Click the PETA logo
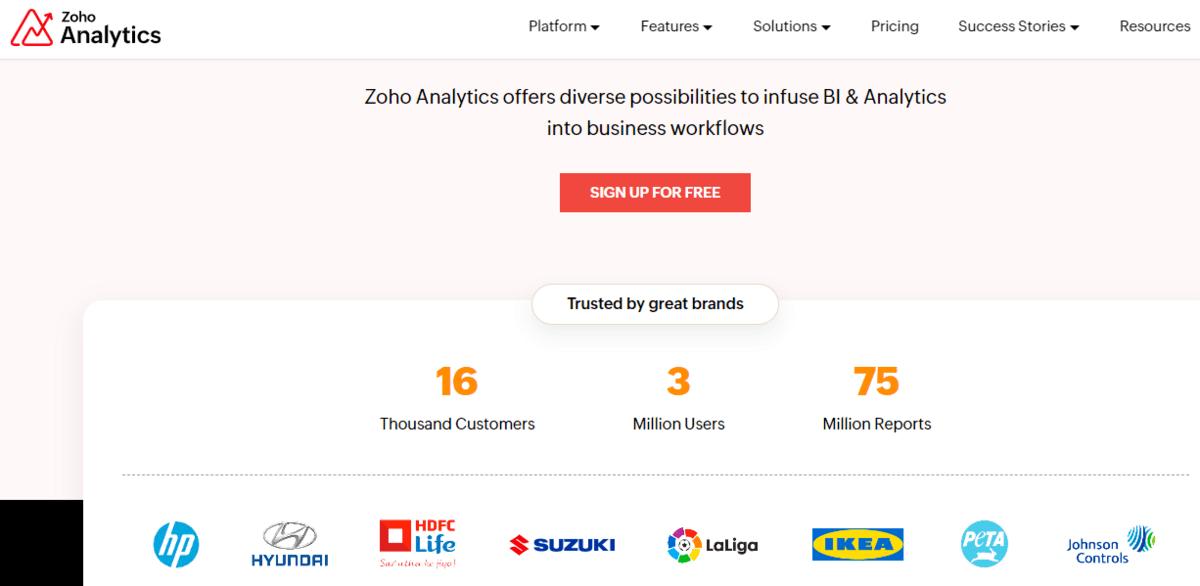The height and width of the screenshot is (586, 1200). coord(984,545)
